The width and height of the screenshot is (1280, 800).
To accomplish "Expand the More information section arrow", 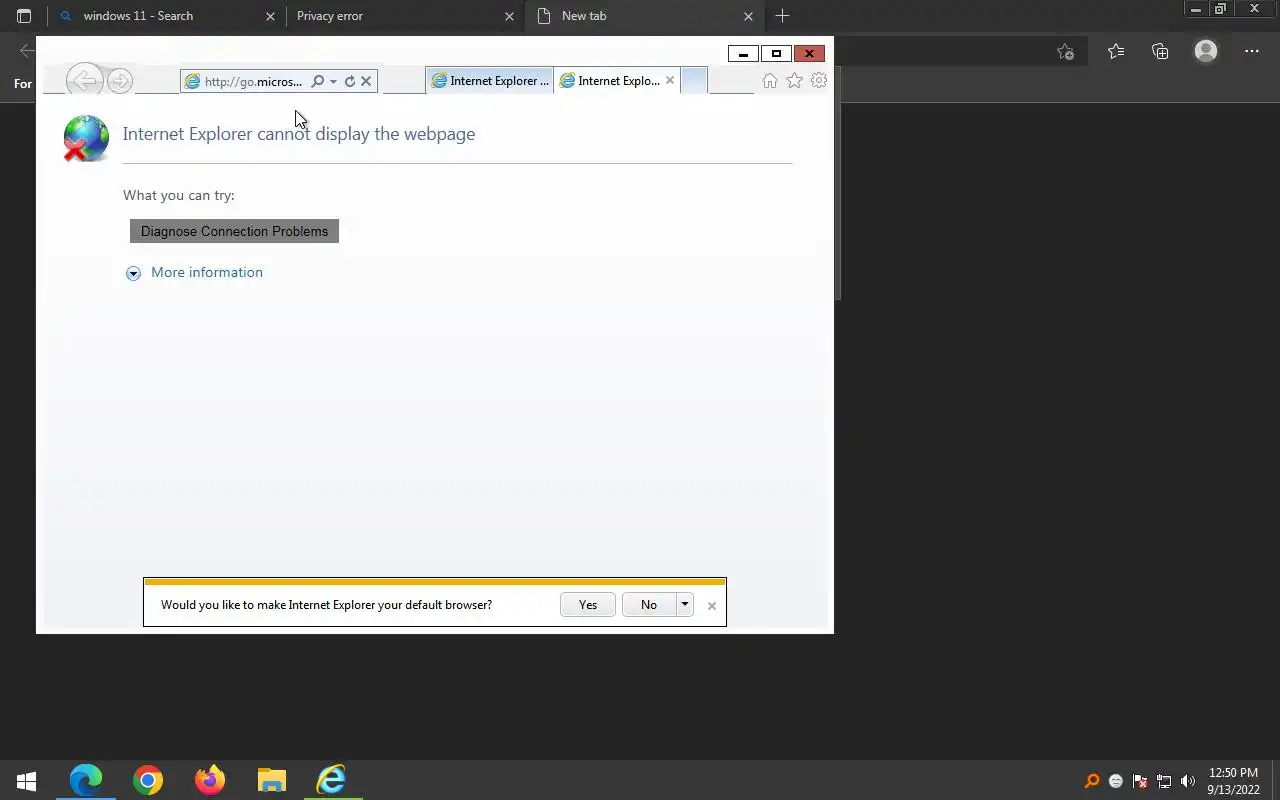I will 133,273.
